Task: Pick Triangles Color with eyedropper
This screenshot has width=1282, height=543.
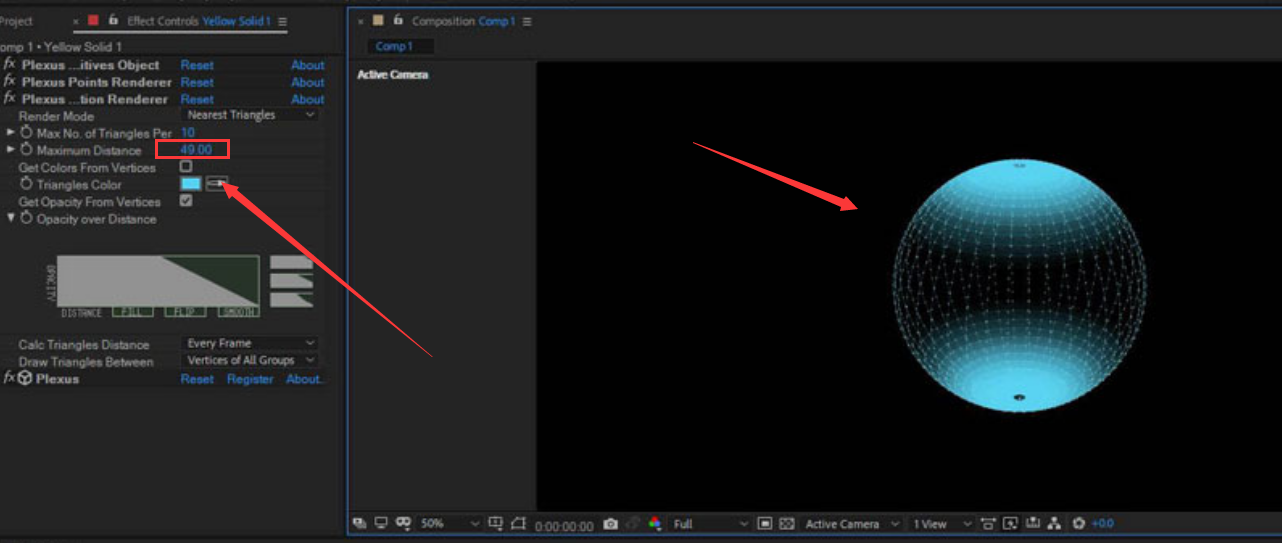Action: (x=217, y=184)
